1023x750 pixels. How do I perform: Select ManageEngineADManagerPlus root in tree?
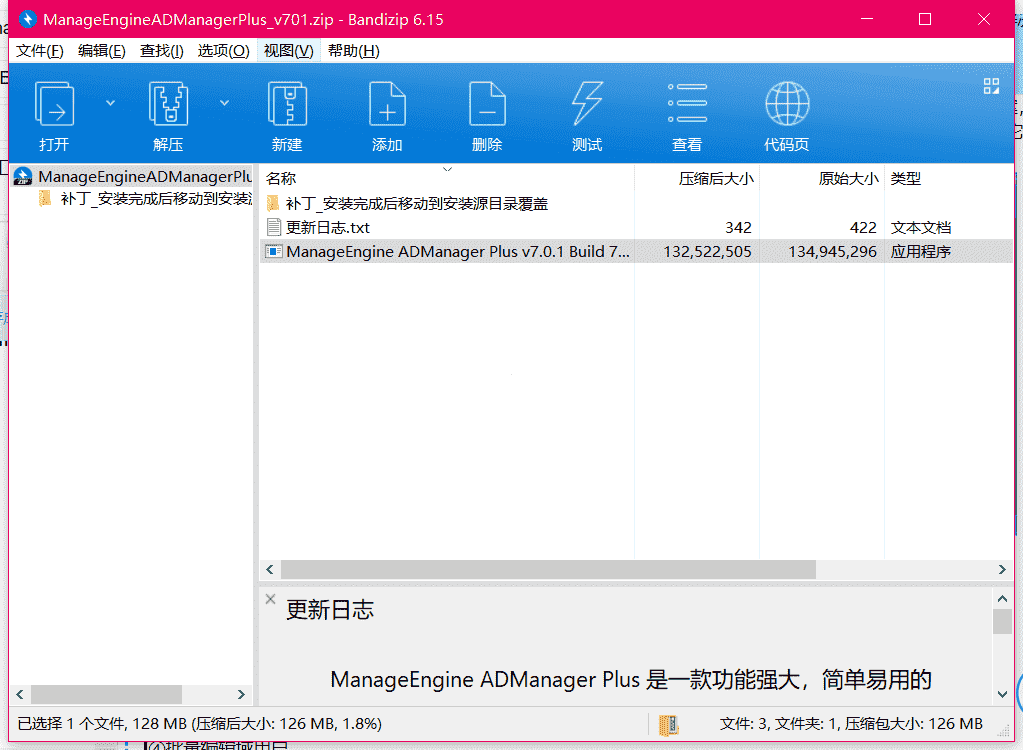click(145, 176)
